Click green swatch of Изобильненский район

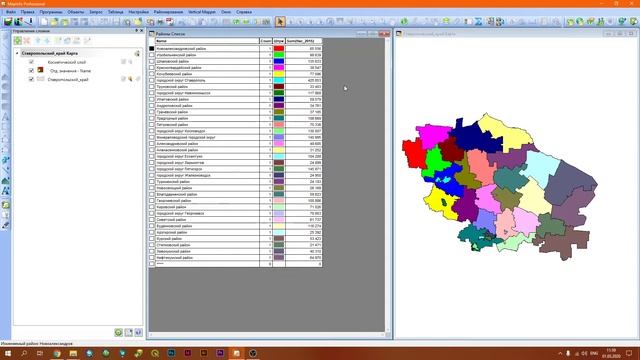279,55
